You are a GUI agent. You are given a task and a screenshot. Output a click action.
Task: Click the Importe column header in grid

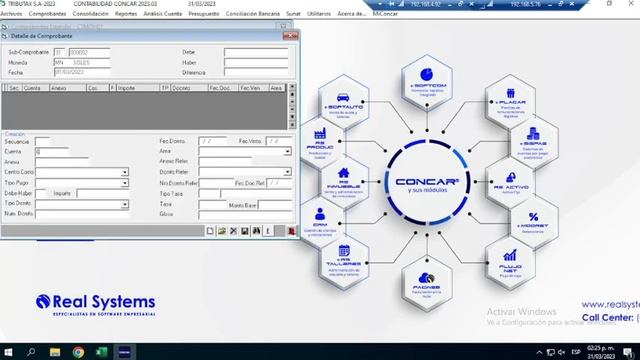(x=138, y=88)
